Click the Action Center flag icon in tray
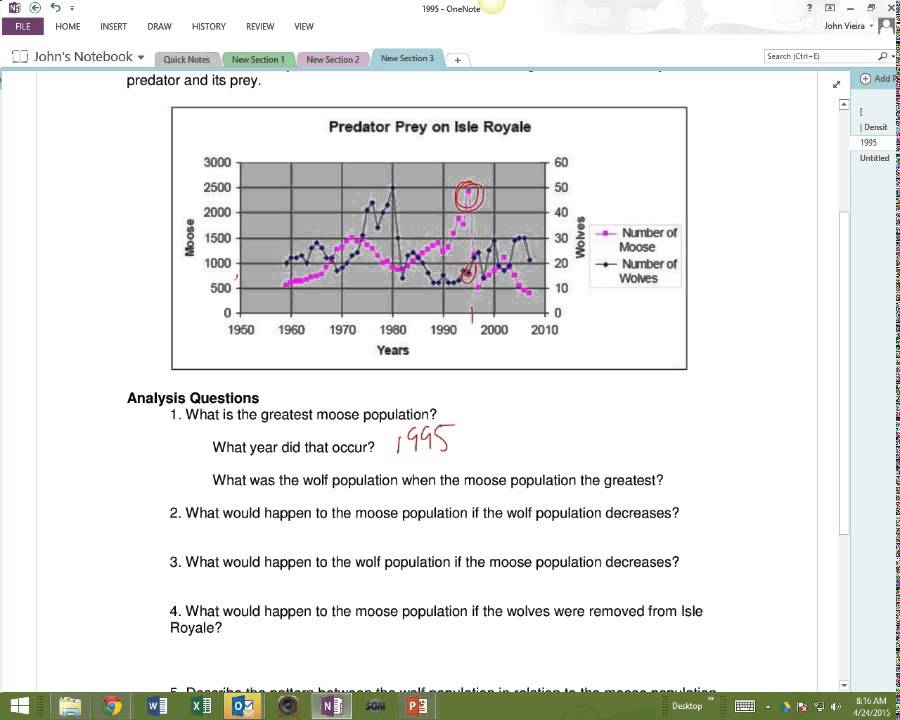The height and width of the screenshot is (720, 900). tap(803, 707)
